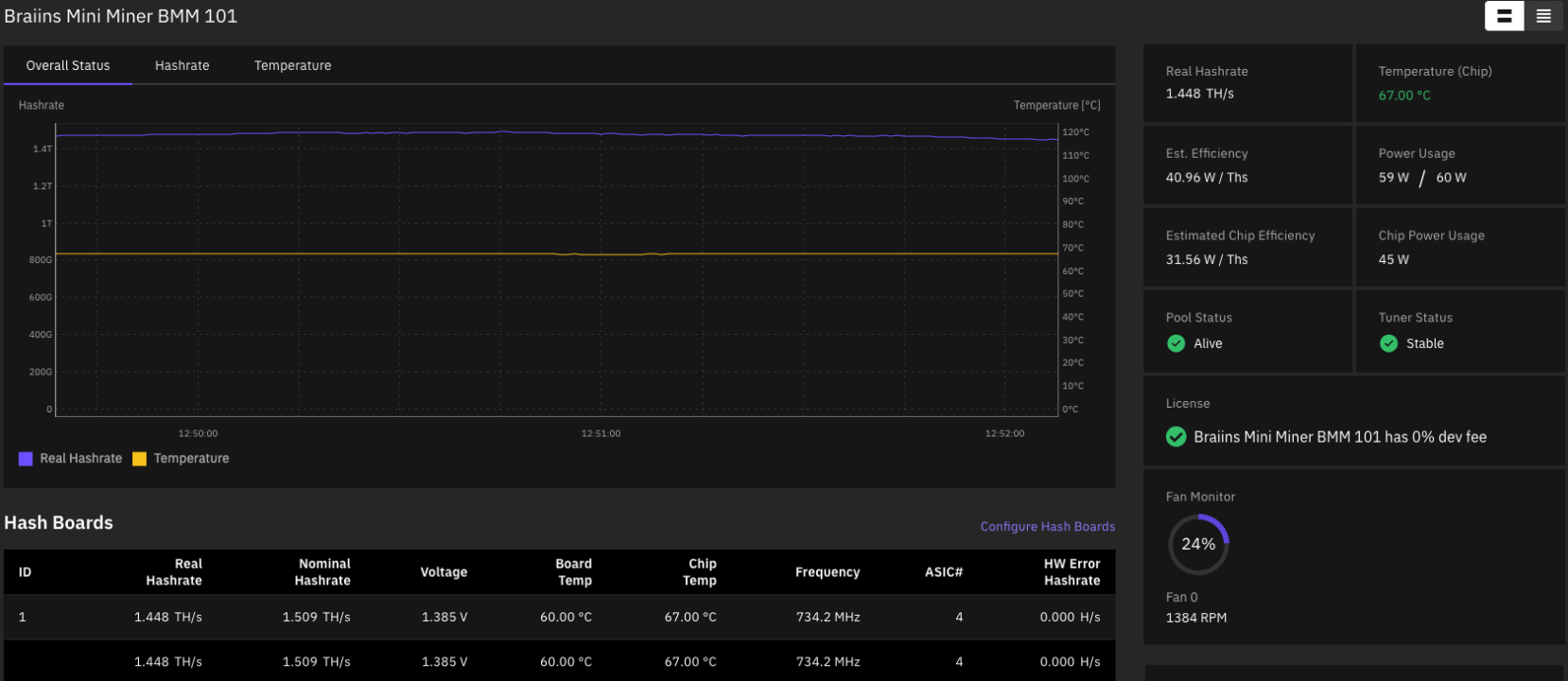Select hash board row with ID 1
This screenshot has width=1568, height=681.
point(560,617)
